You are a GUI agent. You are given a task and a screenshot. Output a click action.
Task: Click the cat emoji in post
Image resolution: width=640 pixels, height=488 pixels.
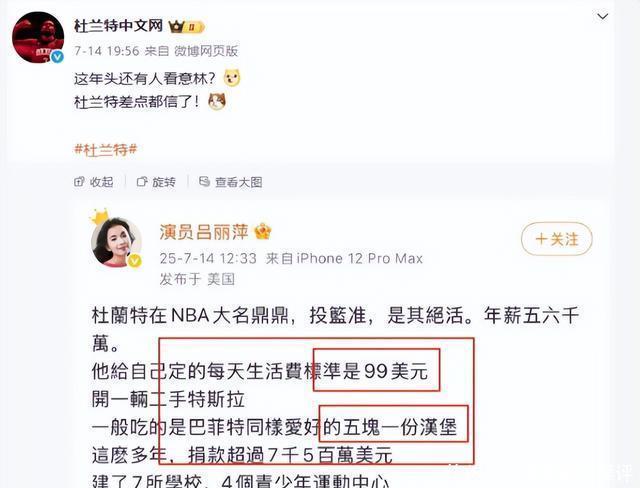coord(217,101)
